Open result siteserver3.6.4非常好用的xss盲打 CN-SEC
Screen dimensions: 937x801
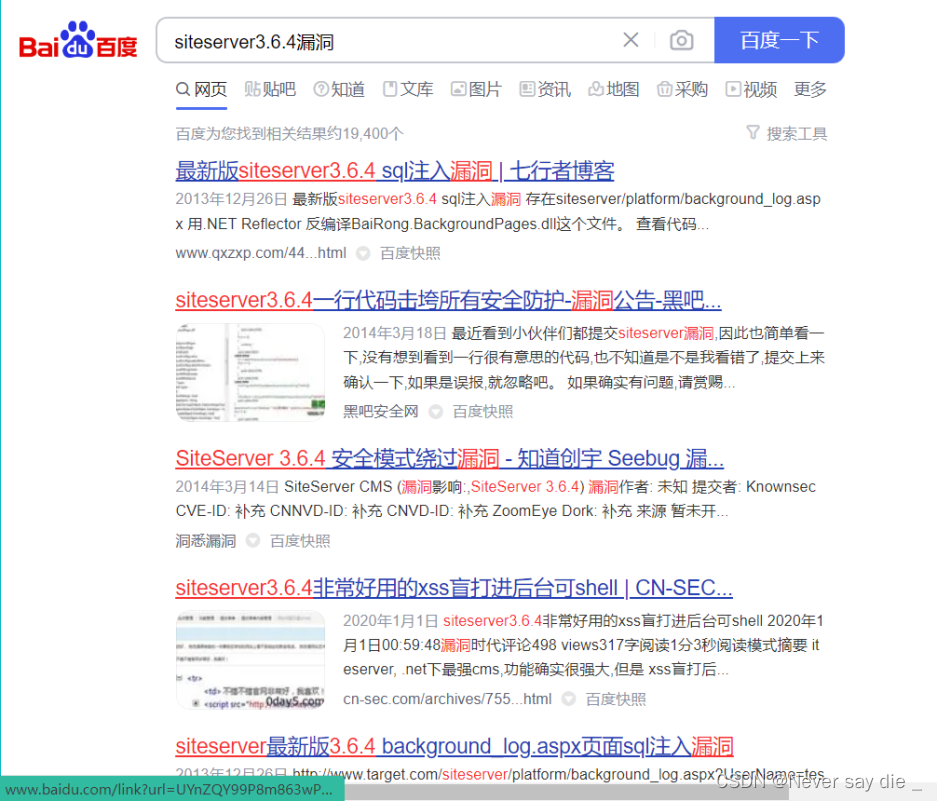coord(454,588)
